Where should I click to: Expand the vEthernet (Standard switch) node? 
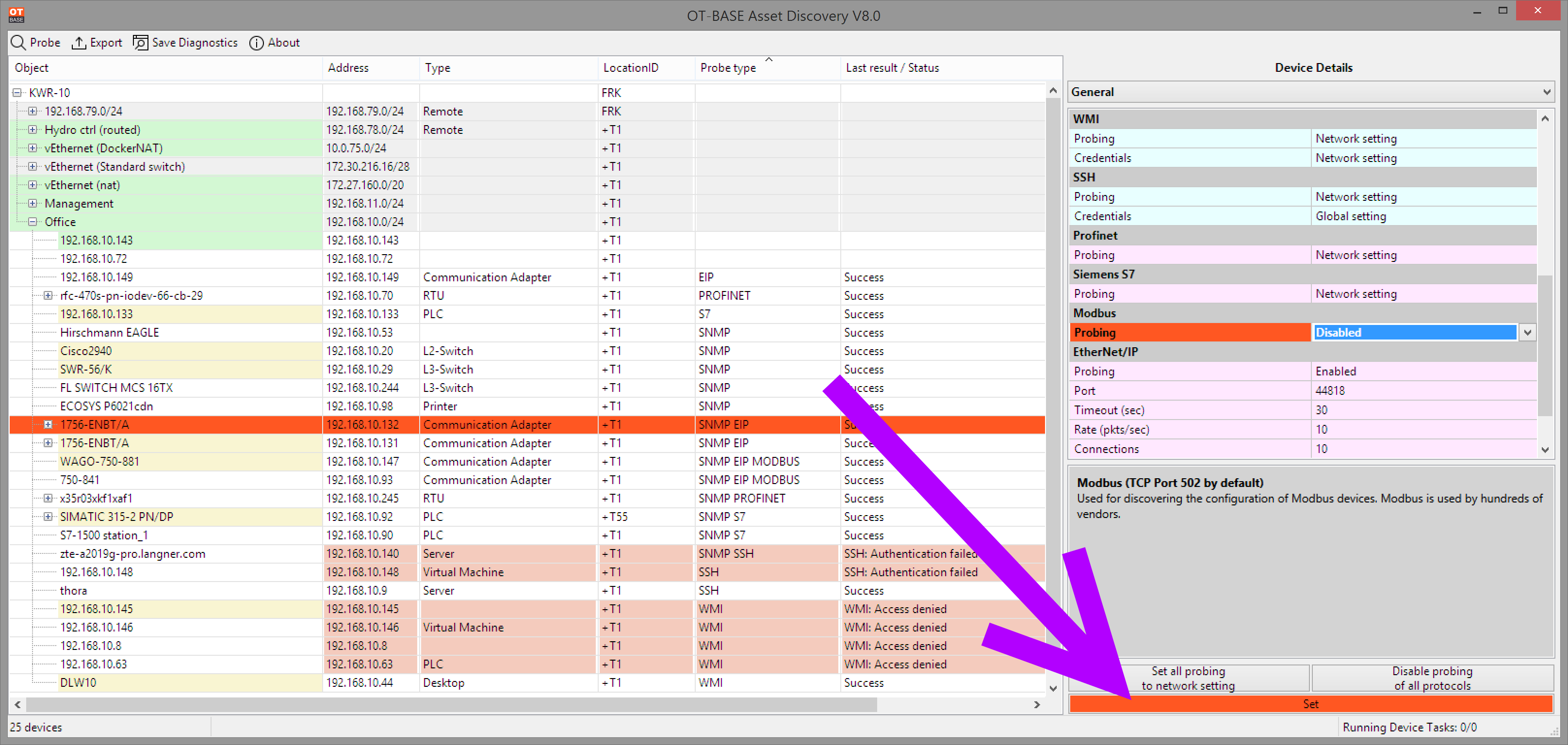point(33,166)
